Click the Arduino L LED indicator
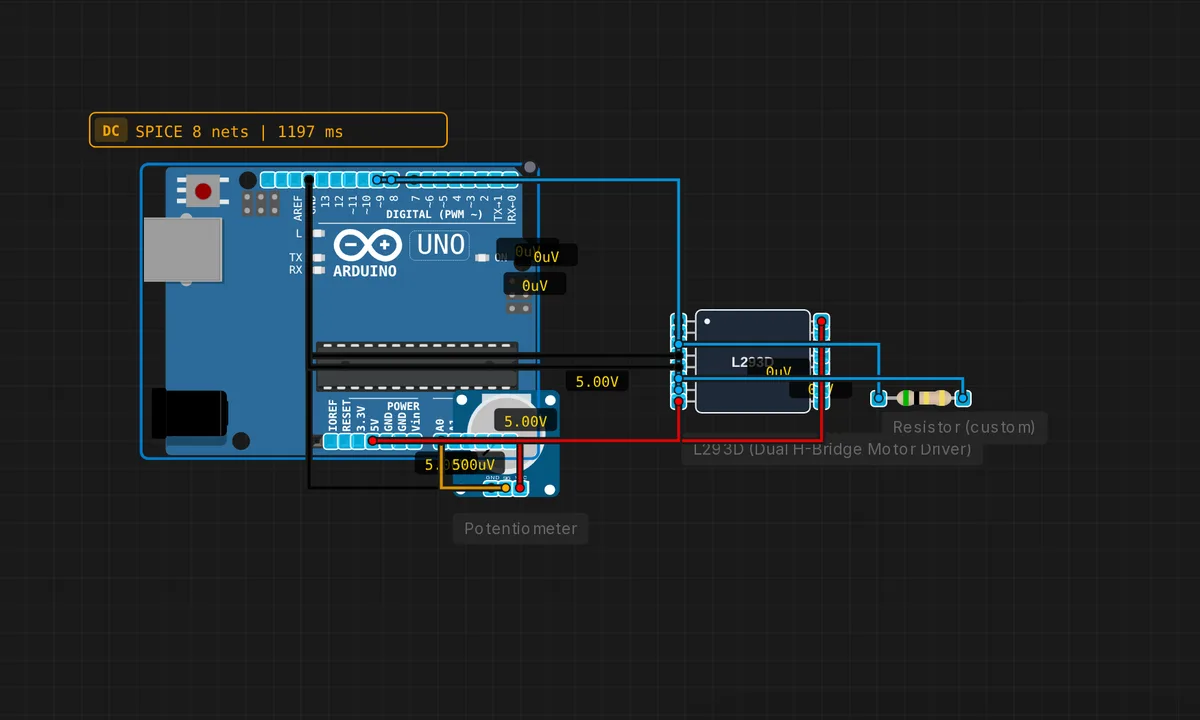The height and width of the screenshot is (720, 1200). (x=318, y=233)
